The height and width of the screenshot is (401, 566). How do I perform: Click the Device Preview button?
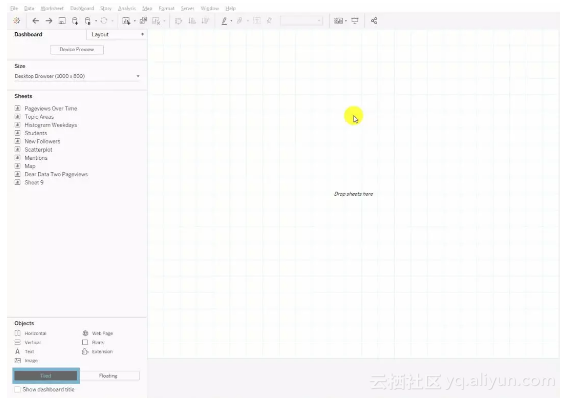77,49
